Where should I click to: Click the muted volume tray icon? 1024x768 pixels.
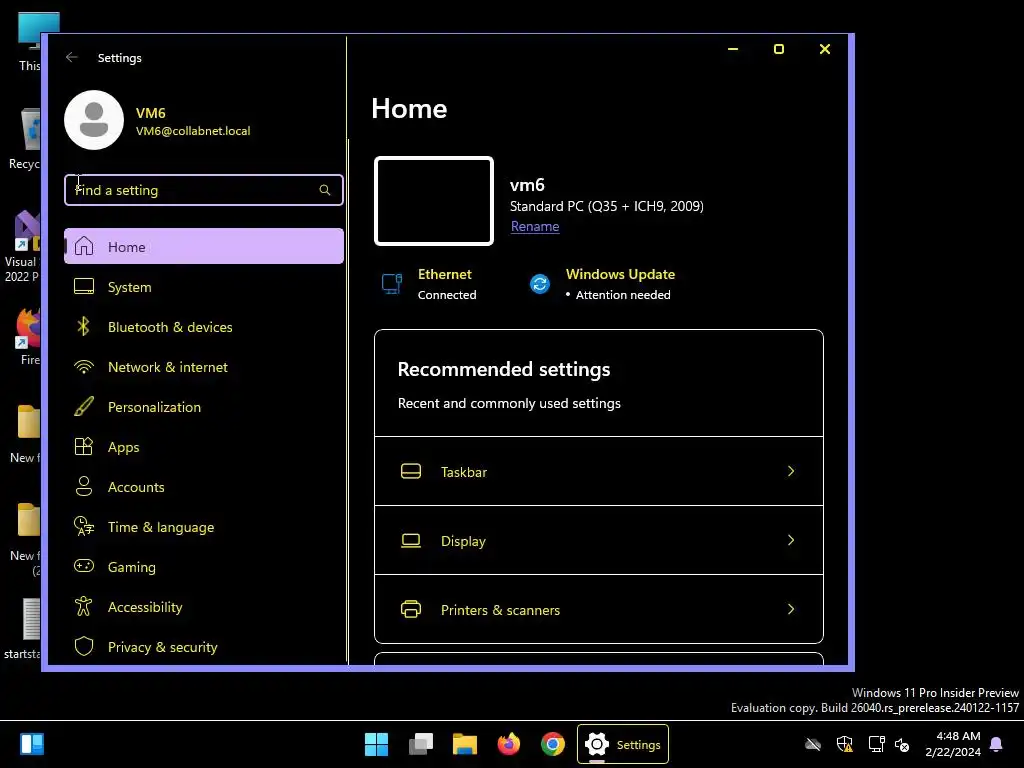(x=902, y=744)
